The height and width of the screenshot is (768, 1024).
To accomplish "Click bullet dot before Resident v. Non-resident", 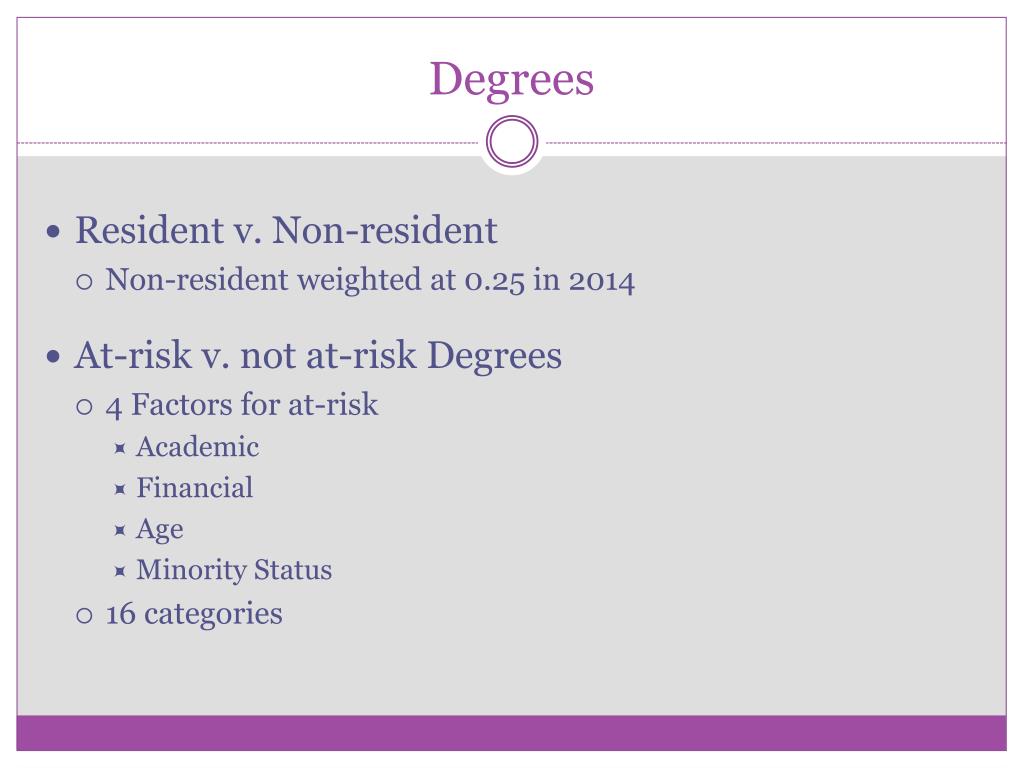I will 54,231.
